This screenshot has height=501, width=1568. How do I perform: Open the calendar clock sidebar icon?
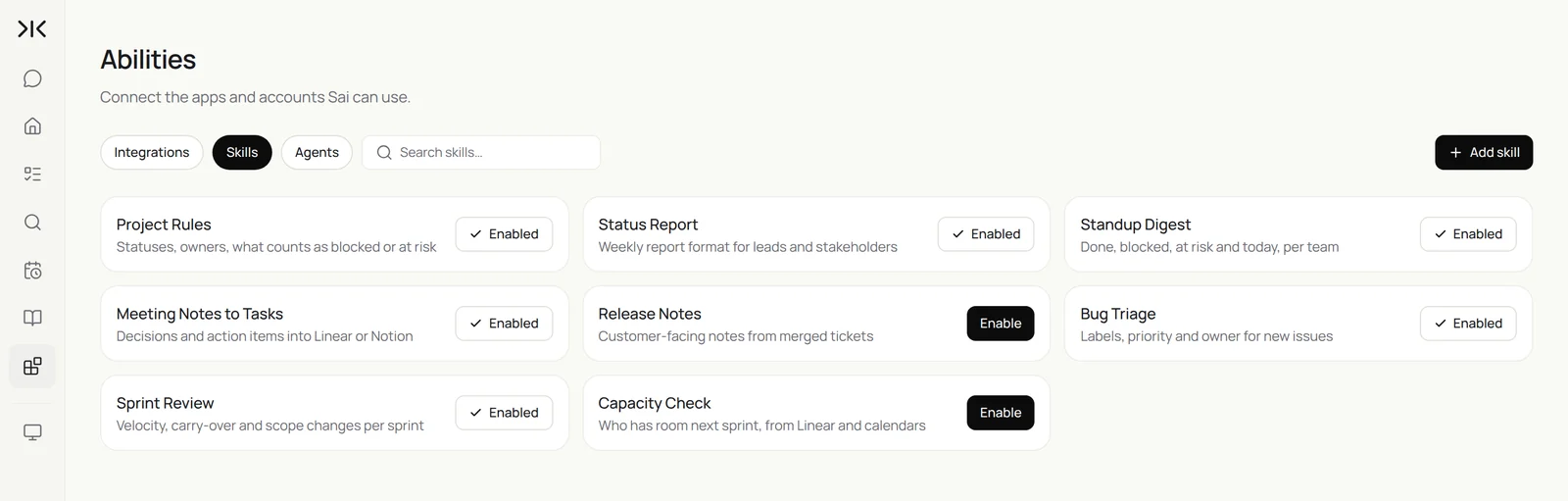(32, 270)
